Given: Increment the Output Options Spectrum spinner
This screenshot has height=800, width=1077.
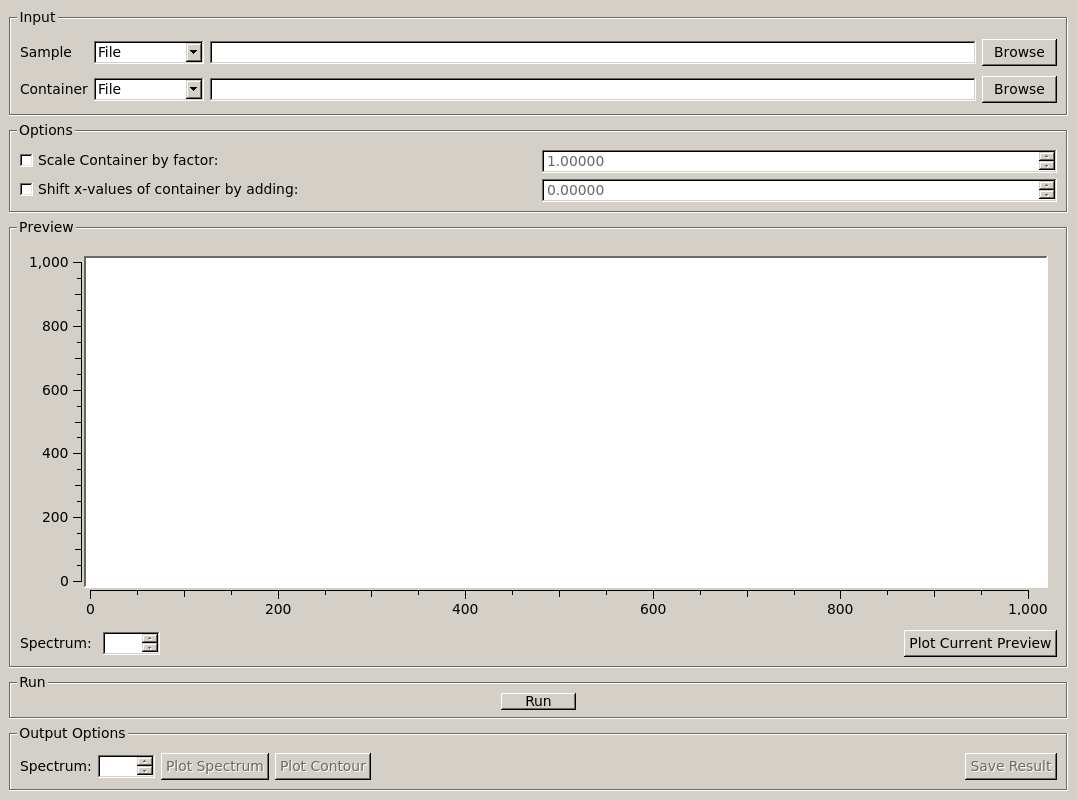Looking at the screenshot, I should [144, 761].
